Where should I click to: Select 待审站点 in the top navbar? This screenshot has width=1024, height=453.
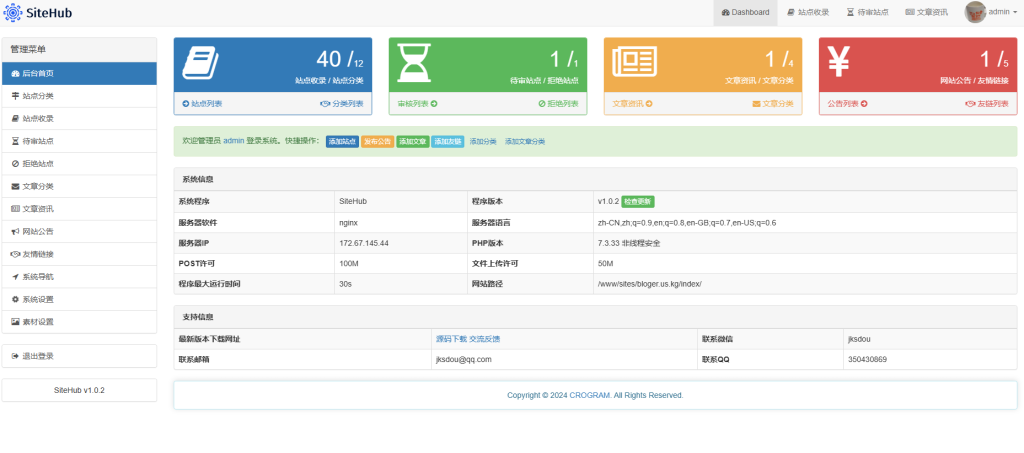[867, 12]
